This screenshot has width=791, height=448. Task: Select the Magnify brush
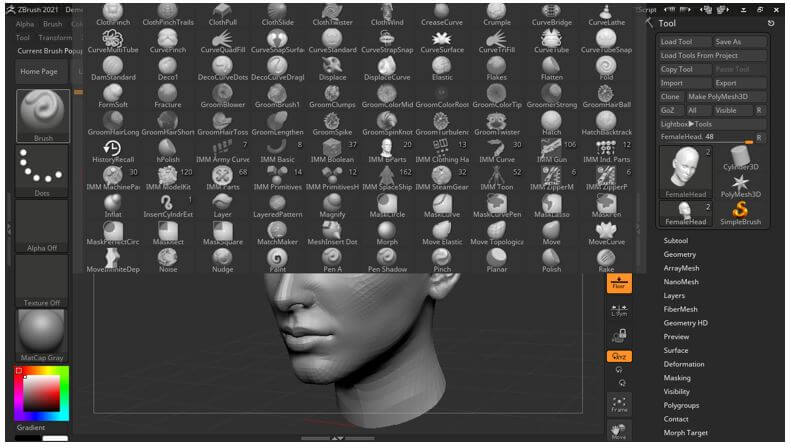pos(332,205)
